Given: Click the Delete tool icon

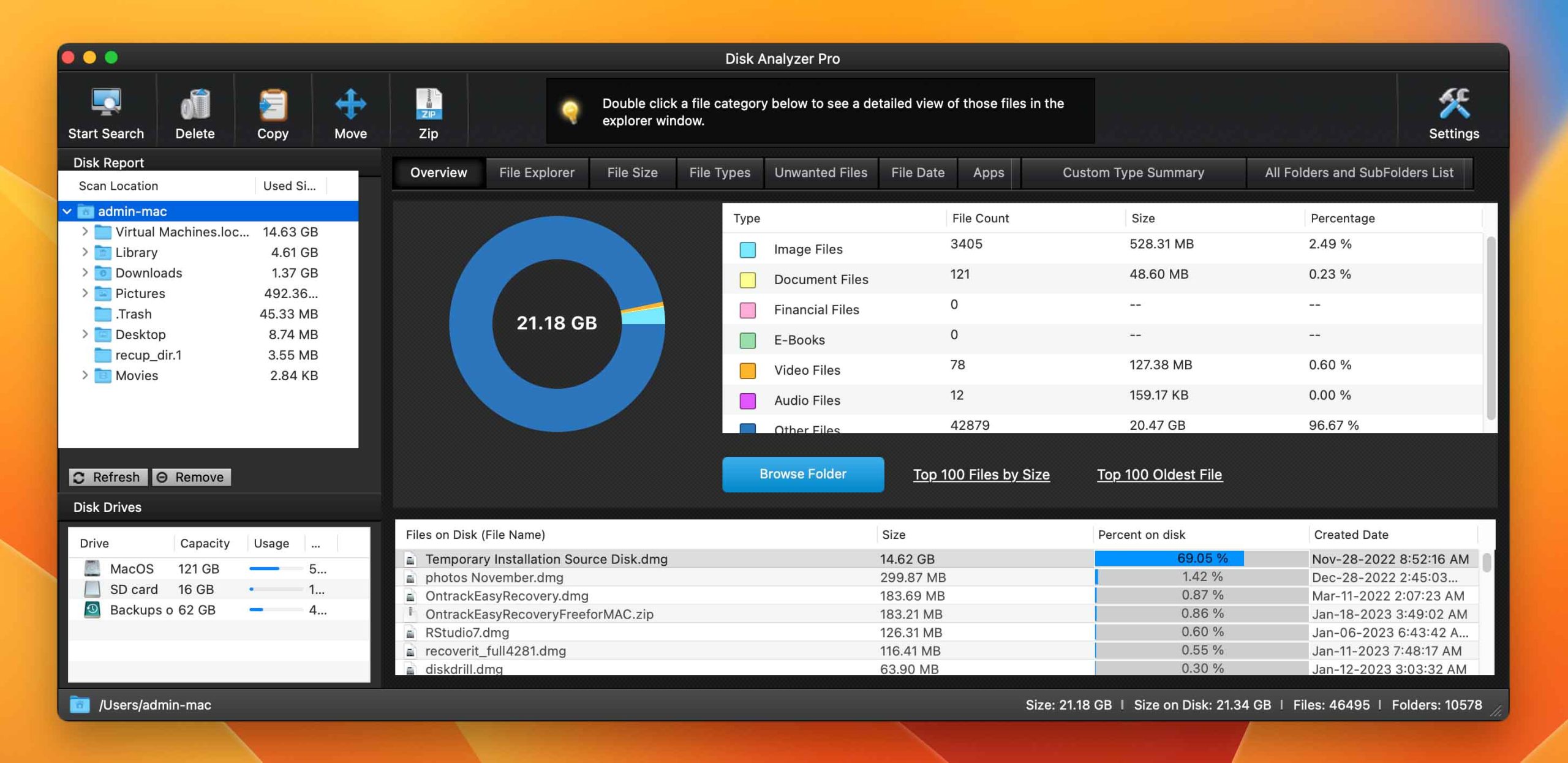Looking at the screenshot, I should (x=194, y=111).
